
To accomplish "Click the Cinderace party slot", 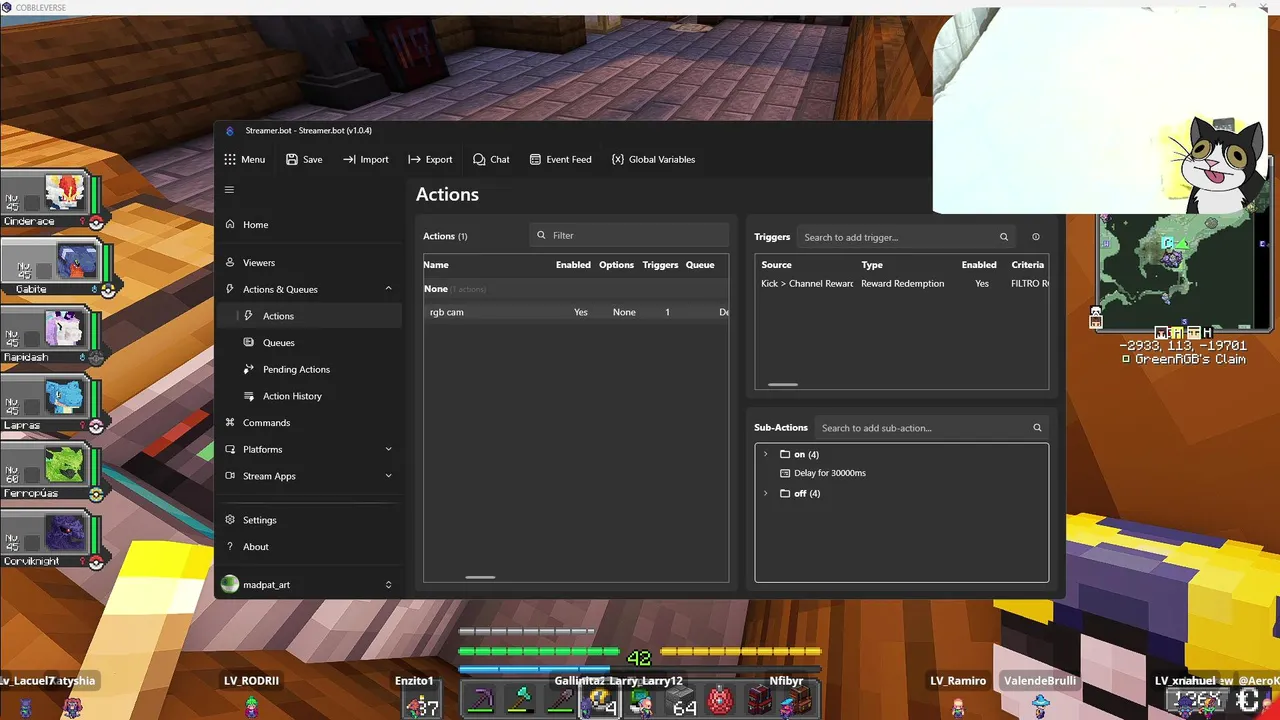I will click(55, 200).
